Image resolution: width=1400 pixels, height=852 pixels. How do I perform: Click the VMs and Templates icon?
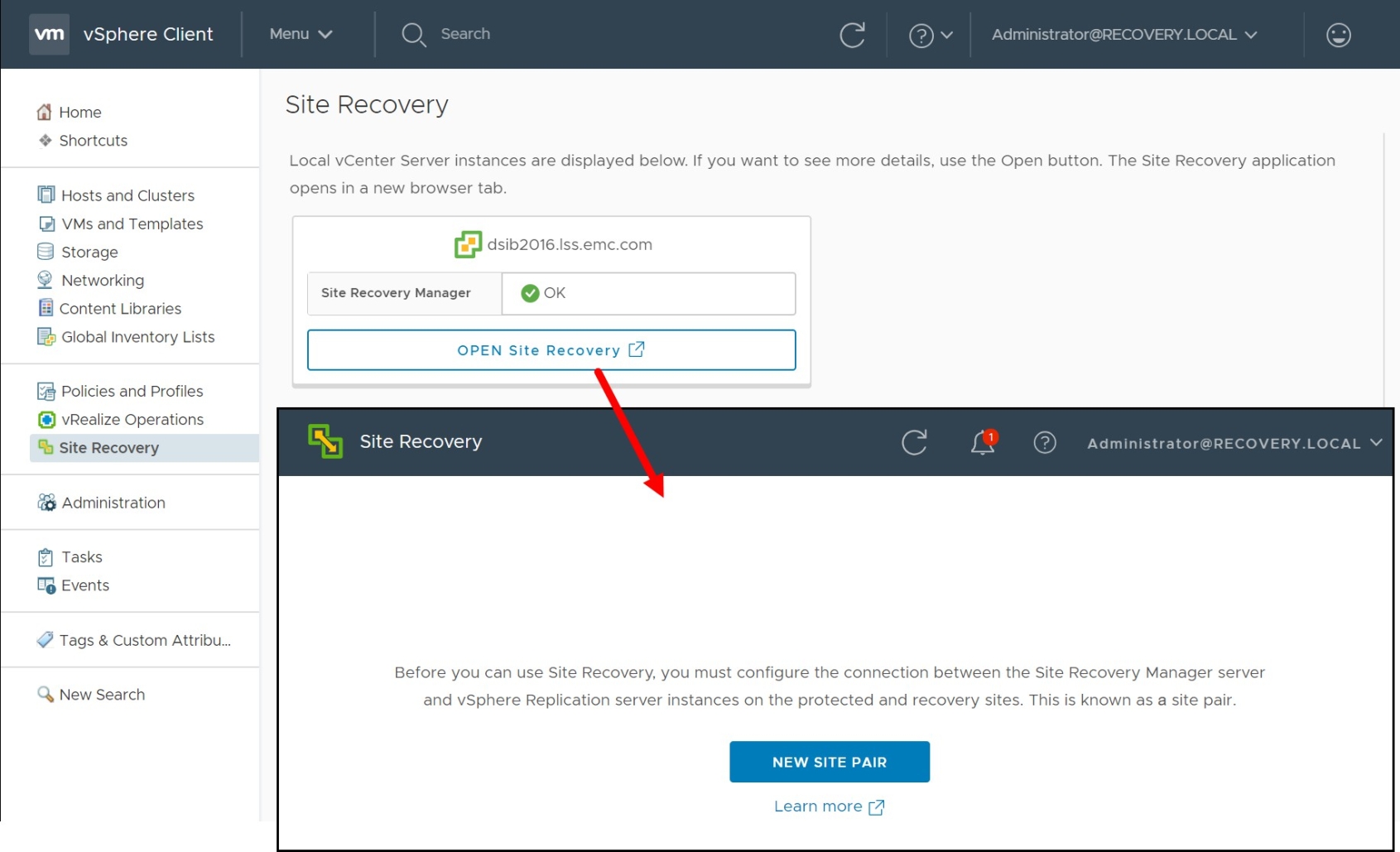tap(46, 224)
